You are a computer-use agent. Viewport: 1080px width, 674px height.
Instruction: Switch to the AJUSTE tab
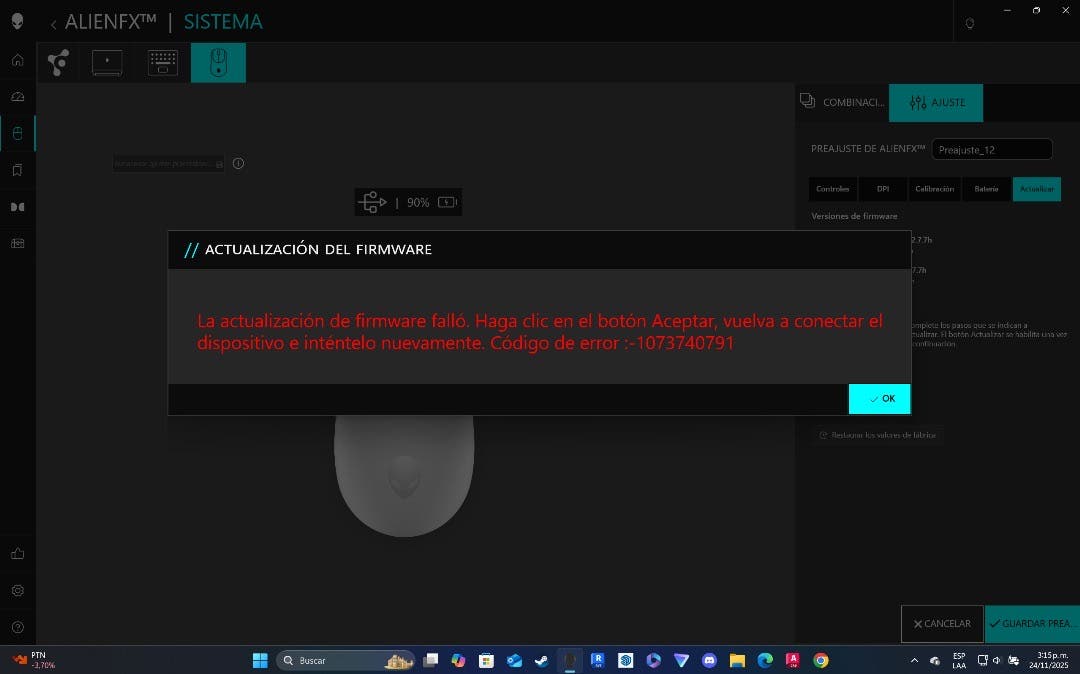[x=936, y=102]
